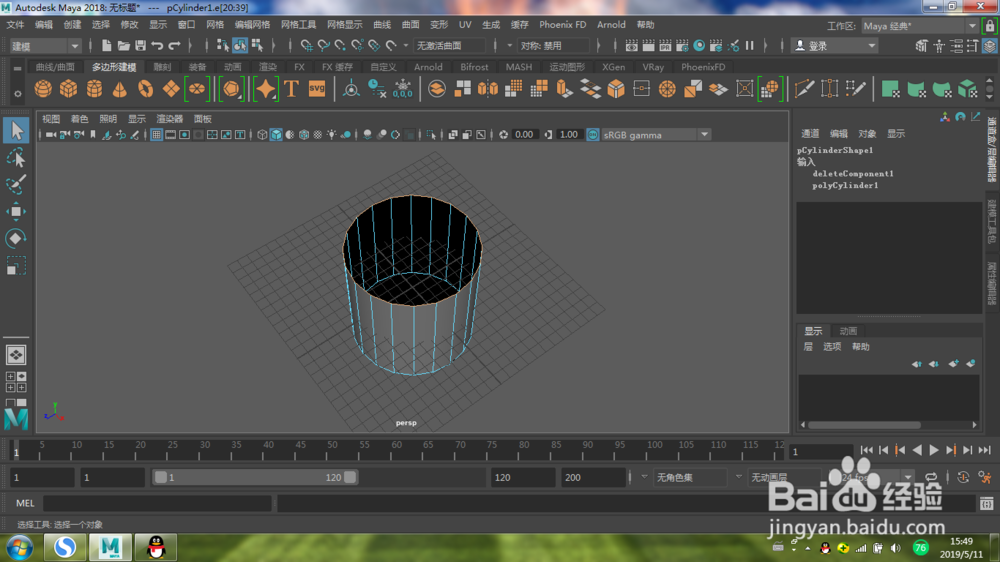This screenshot has height=562, width=1000.
Task: Toggle viewport grid display
Action: (156, 135)
